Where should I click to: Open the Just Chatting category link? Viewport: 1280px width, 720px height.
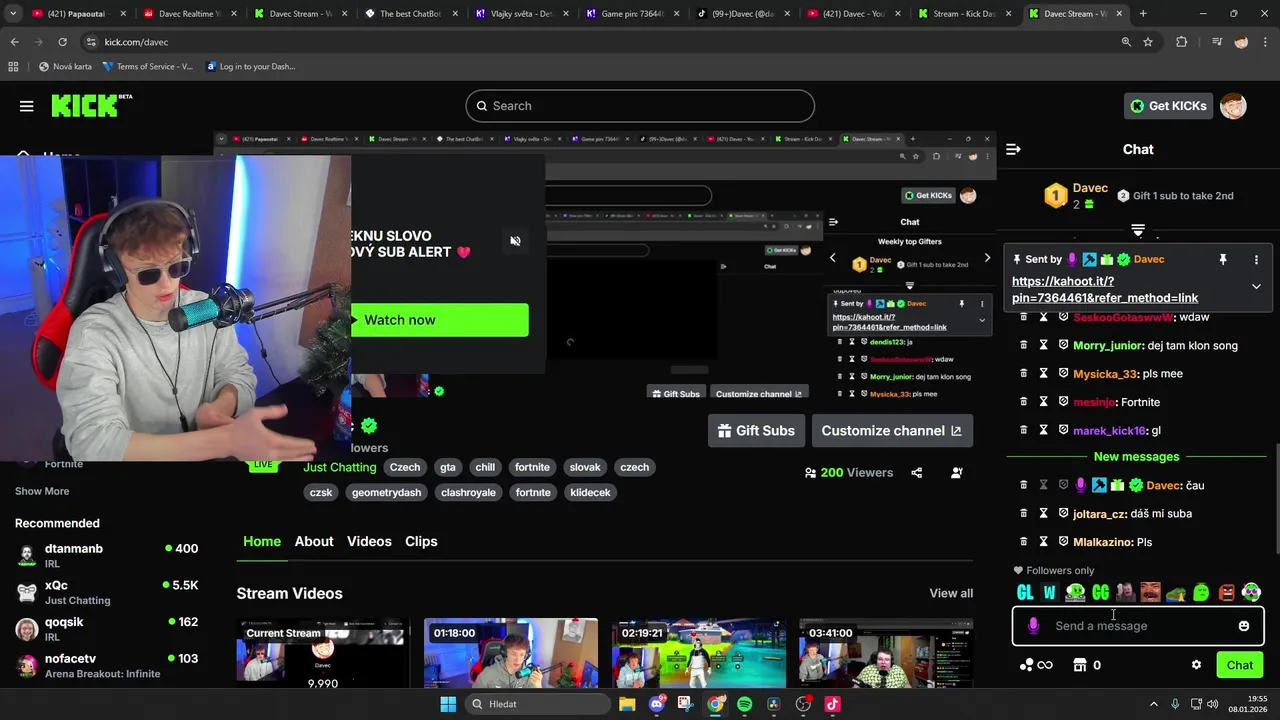[340, 467]
